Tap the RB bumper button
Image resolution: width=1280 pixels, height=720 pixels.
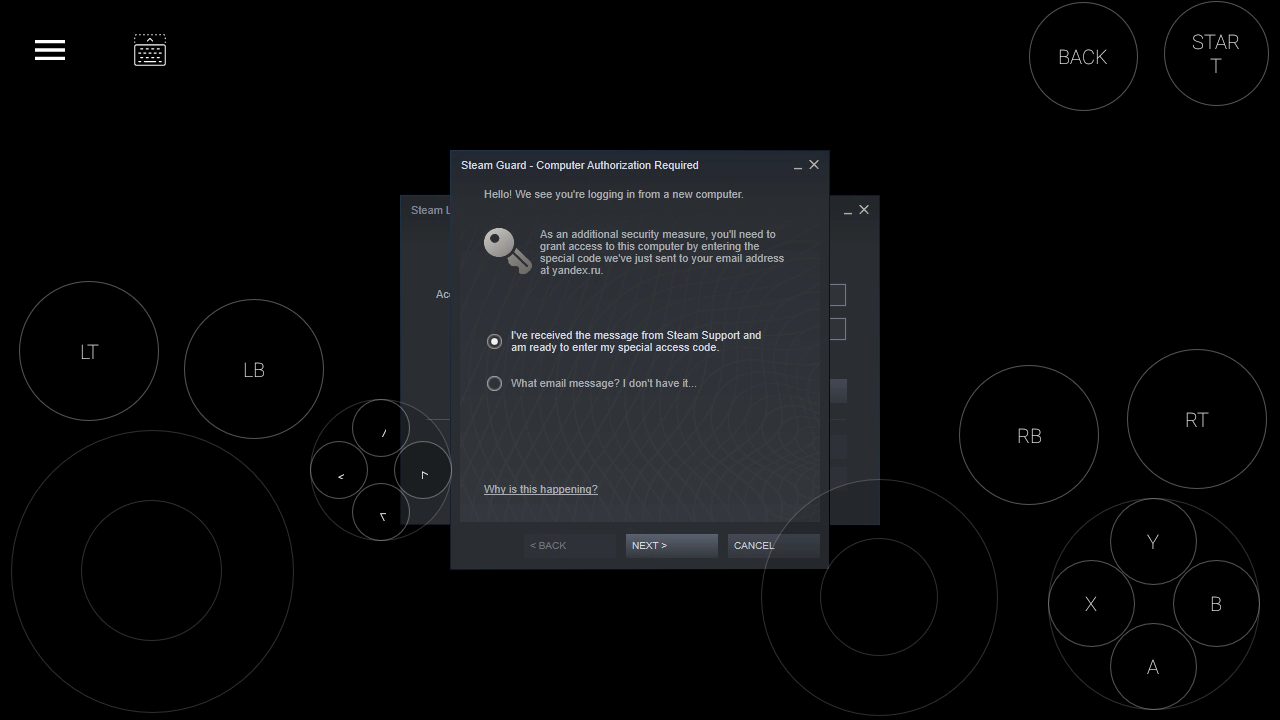pyautogui.click(x=1029, y=435)
